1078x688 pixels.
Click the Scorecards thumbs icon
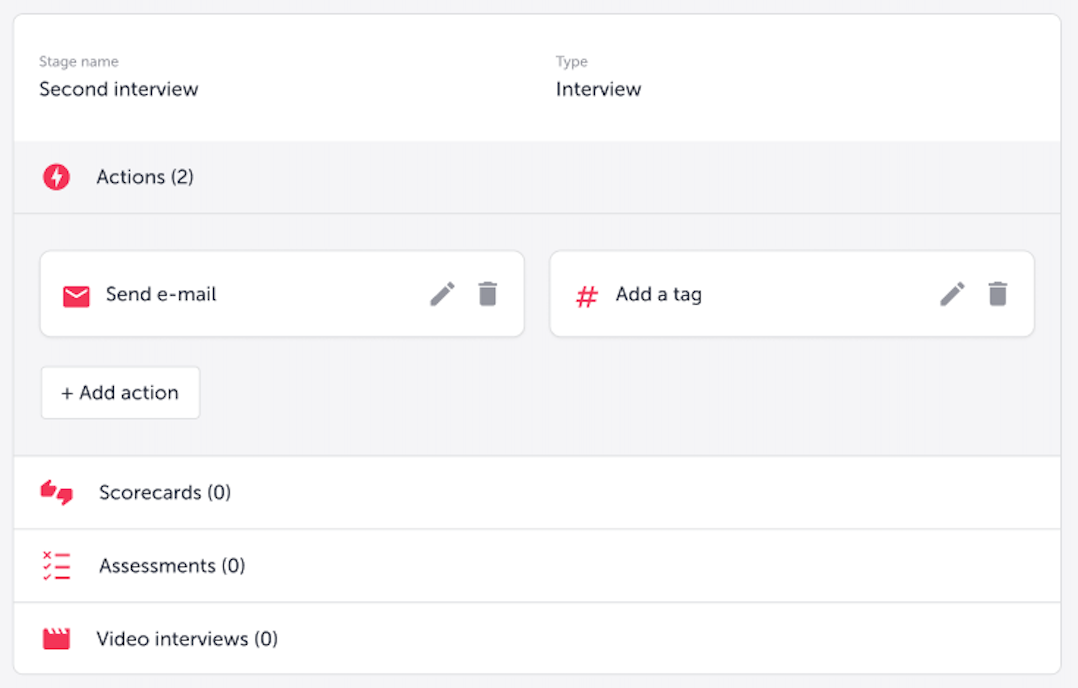(56, 492)
